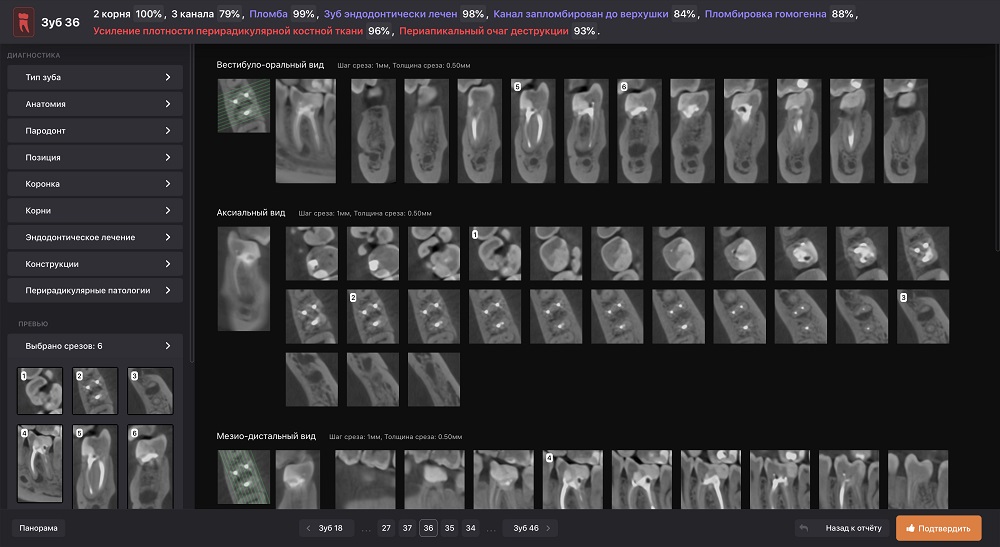Expand the Коронка section
Image resolution: width=1000 pixels, height=547 pixels.
(x=95, y=184)
